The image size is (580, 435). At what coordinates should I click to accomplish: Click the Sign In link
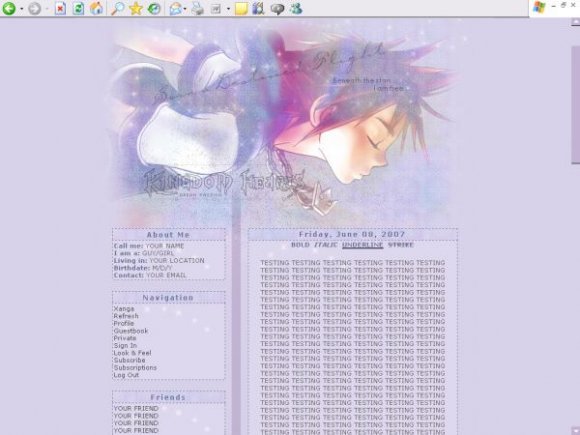tap(125, 345)
